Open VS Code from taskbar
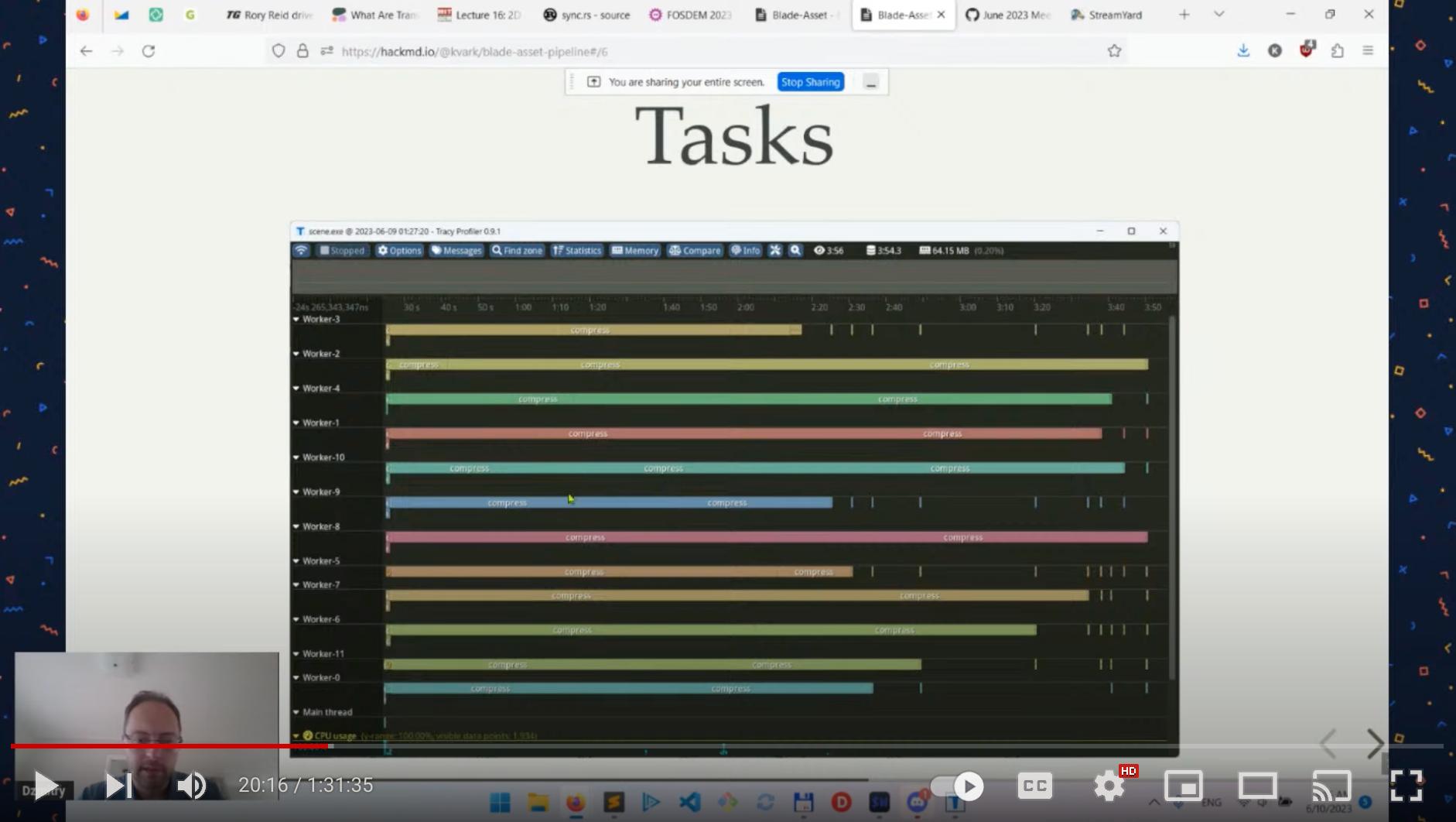 click(690, 803)
